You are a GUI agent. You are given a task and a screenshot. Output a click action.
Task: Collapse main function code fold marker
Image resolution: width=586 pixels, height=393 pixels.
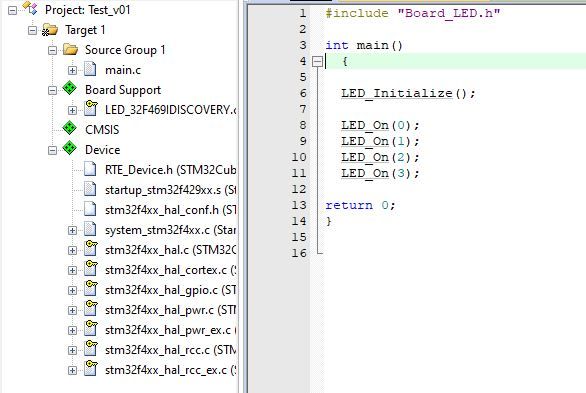click(317, 61)
